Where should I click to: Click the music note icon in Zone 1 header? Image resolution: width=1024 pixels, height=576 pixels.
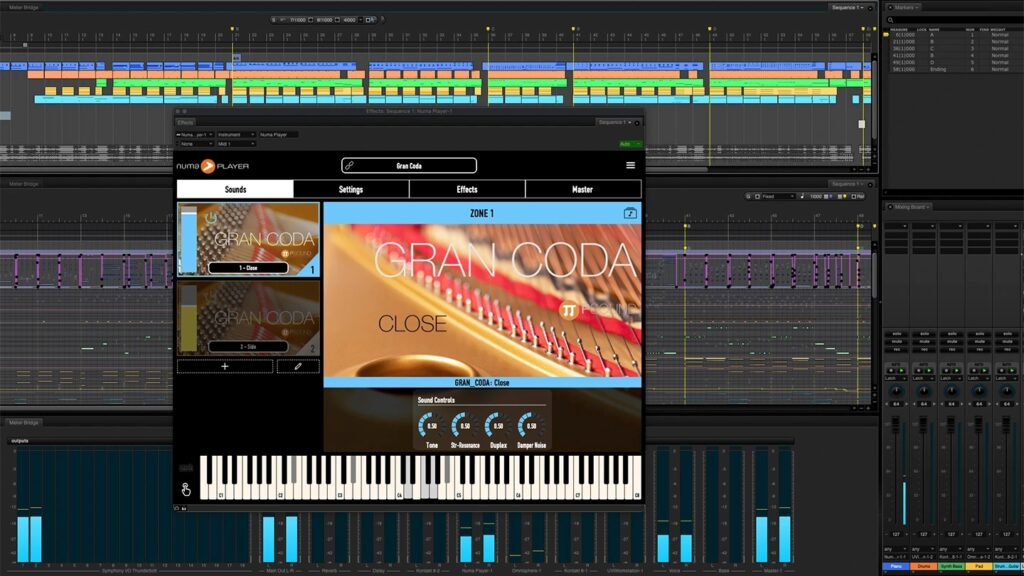pos(630,213)
